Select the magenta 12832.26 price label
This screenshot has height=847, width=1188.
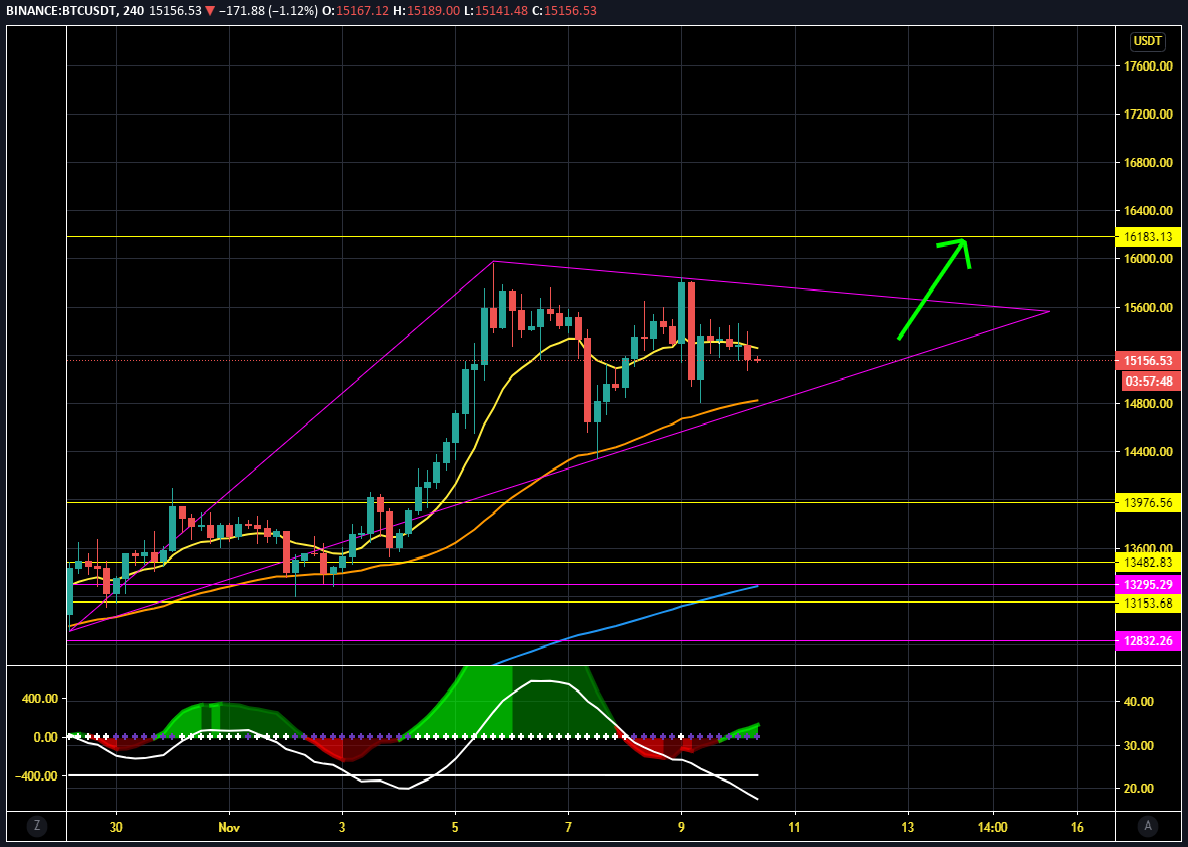[x=1148, y=641]
